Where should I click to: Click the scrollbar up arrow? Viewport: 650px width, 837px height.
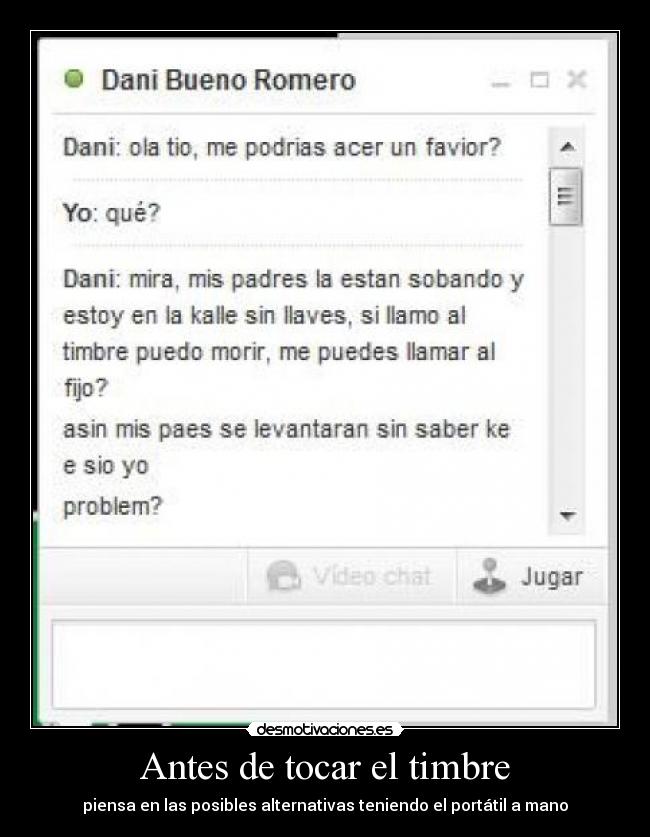(567, 146)
